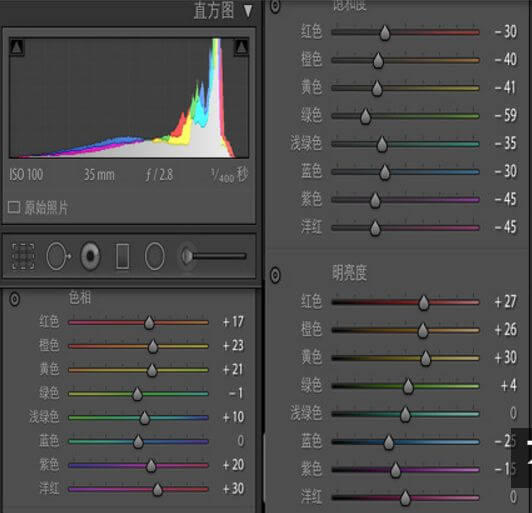532x513 pixels.
Task: Toggle shadow clipping indicator in histogram
Action: point(17,47)
